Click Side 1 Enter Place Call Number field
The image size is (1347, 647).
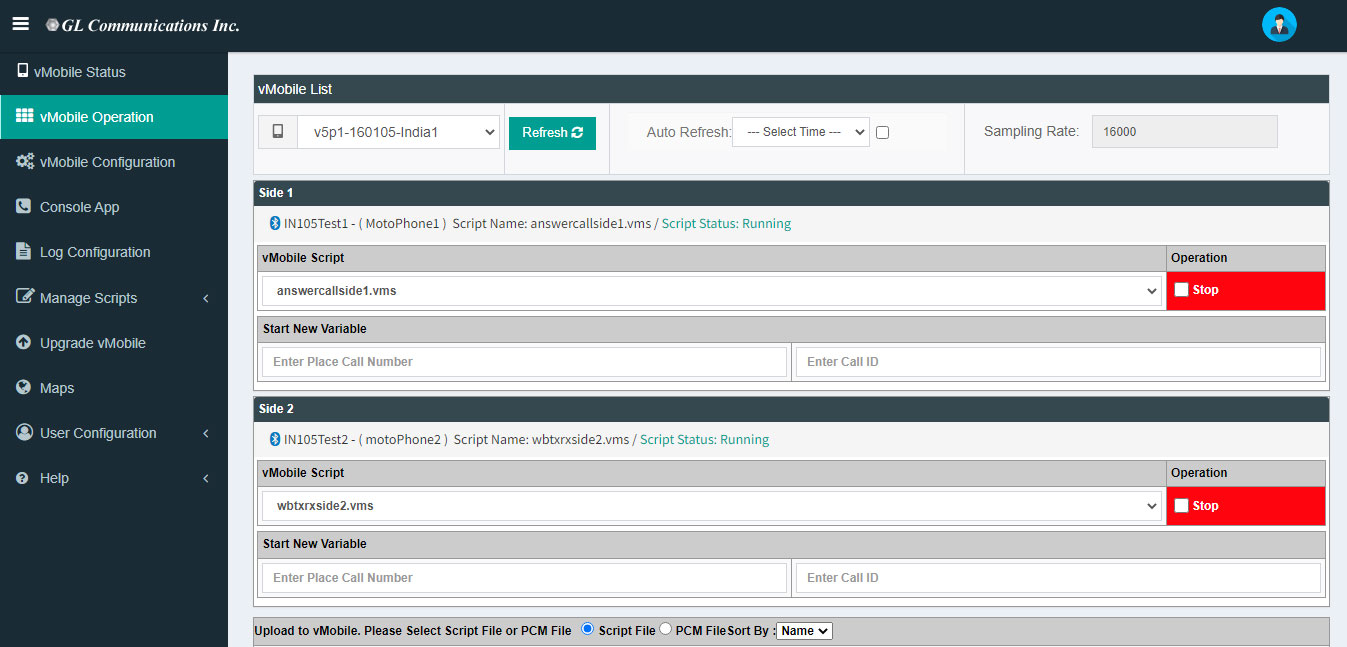524,362
